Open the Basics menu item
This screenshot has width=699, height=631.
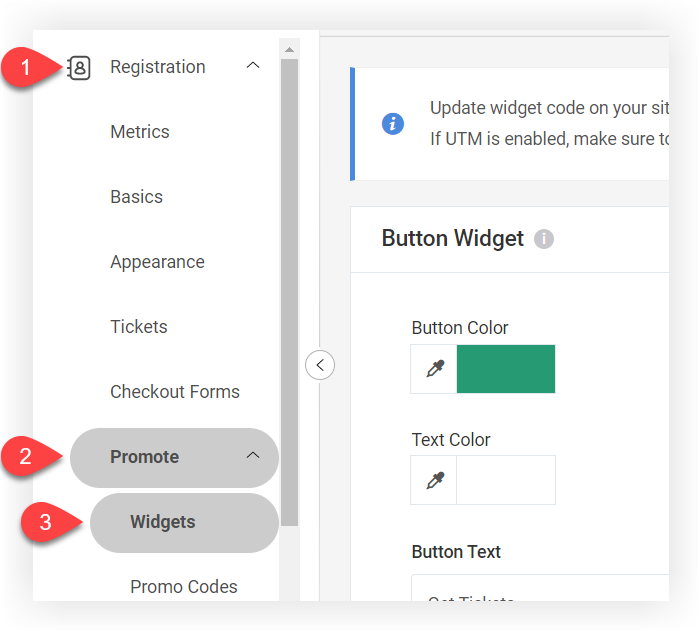point(136,197)
